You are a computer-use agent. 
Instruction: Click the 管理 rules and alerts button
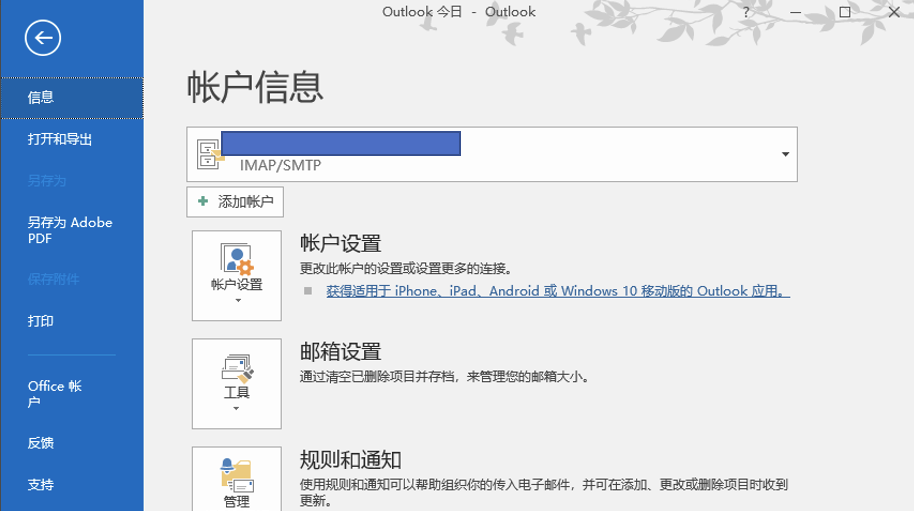coord(237,479)
